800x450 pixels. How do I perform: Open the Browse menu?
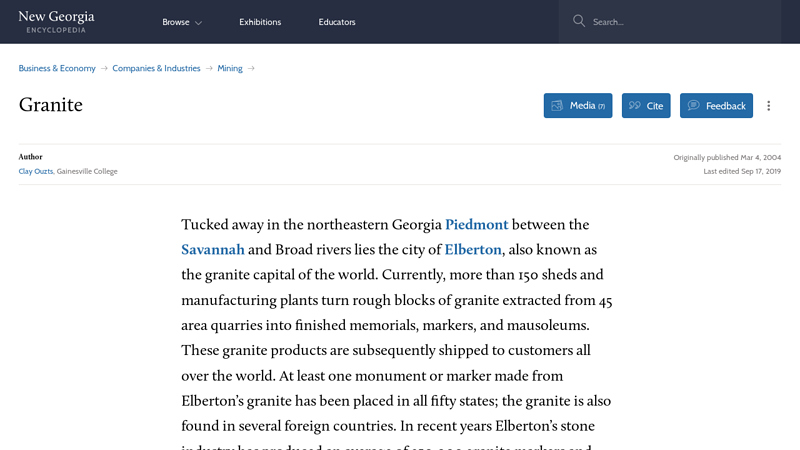point(182,22)
